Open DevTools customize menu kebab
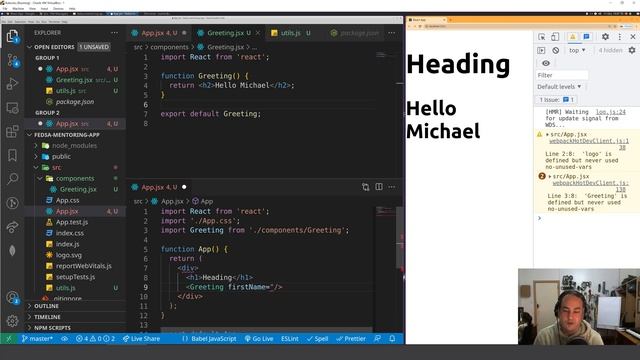This screenshot has width=640, height=360. (x=620, y=37)
